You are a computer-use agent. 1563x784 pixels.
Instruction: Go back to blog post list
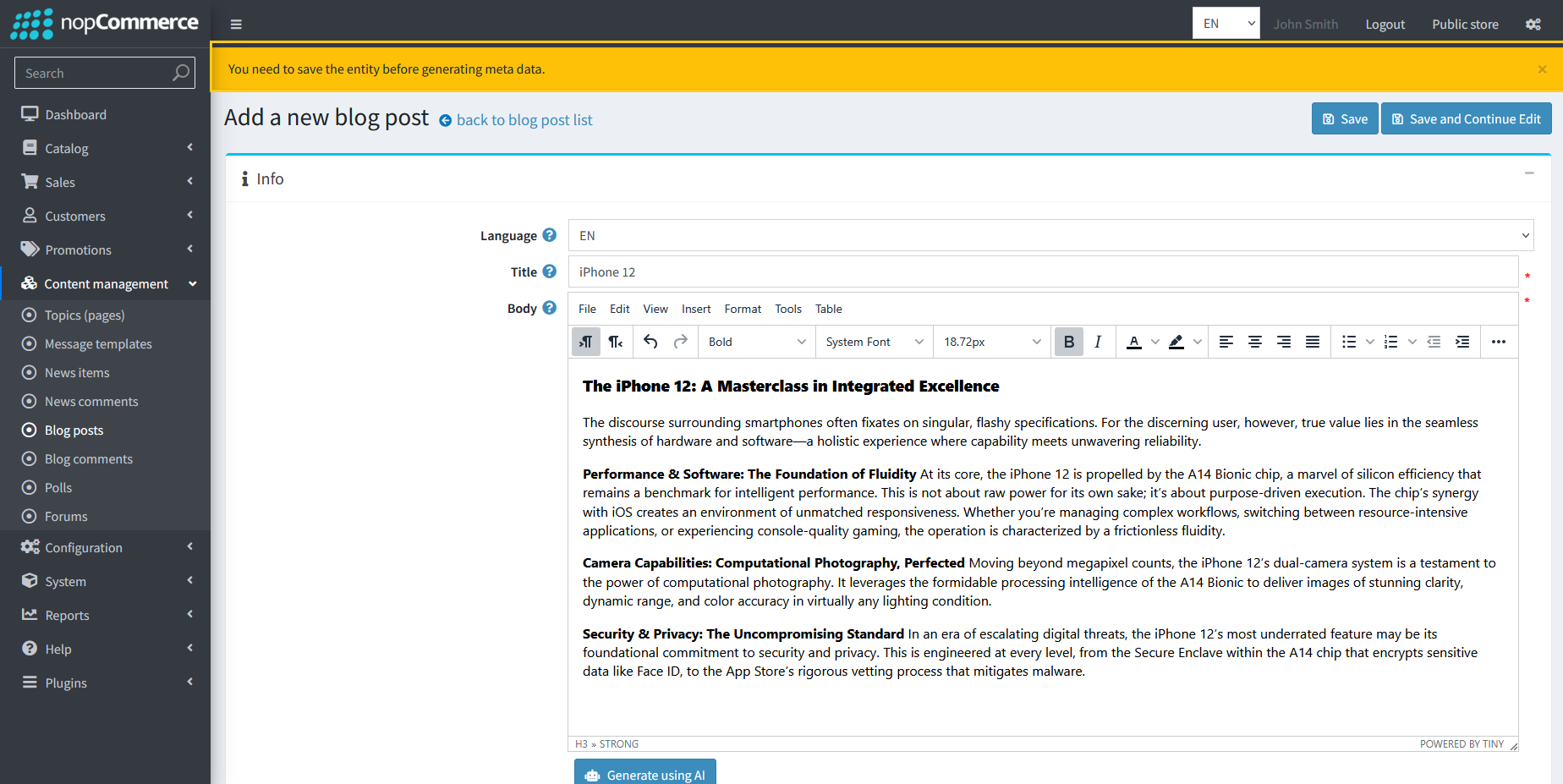point(524,120)
